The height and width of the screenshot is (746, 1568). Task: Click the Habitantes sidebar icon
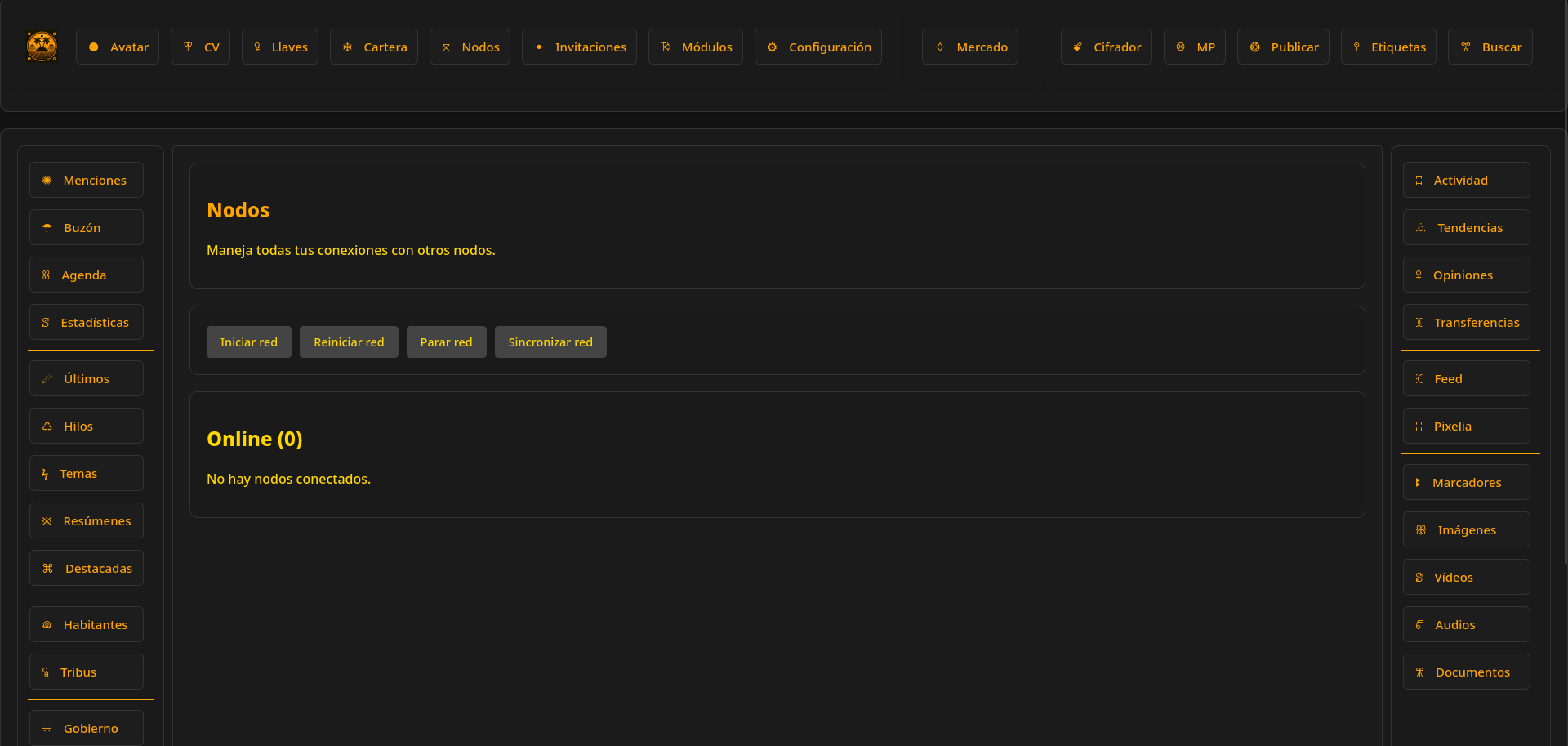coord(47,625)
